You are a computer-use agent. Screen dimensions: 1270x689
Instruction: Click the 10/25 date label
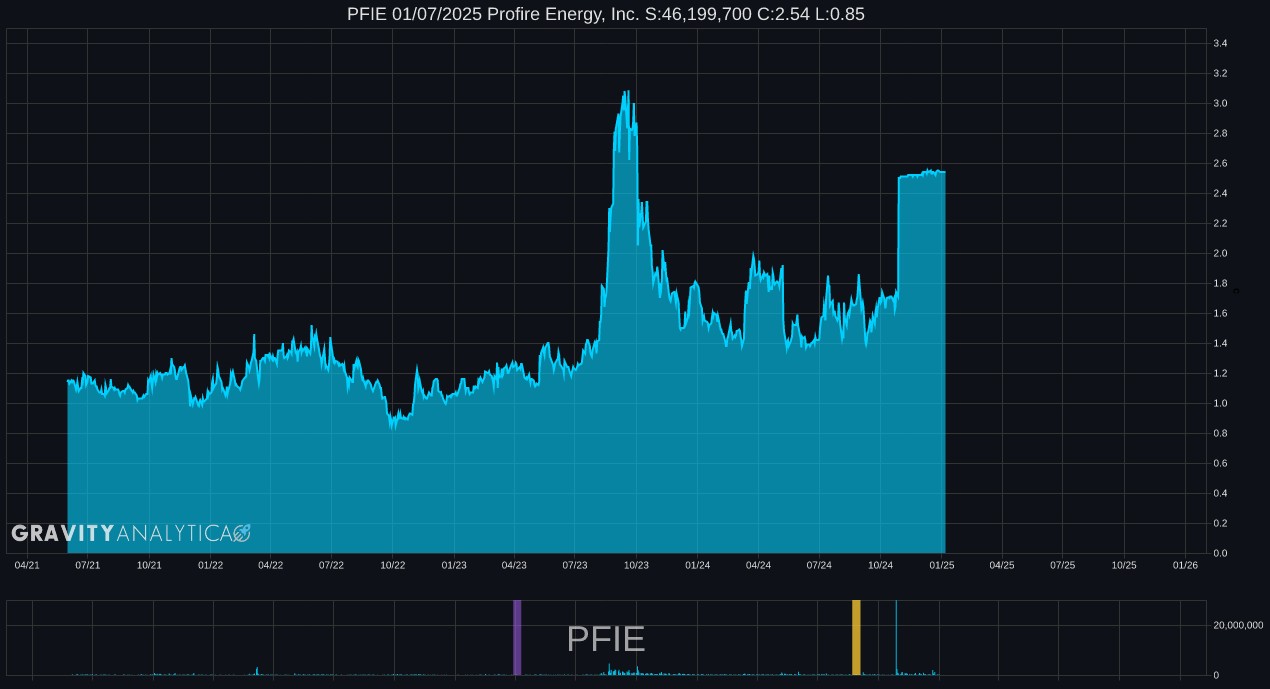click(x=1124, y=565)
